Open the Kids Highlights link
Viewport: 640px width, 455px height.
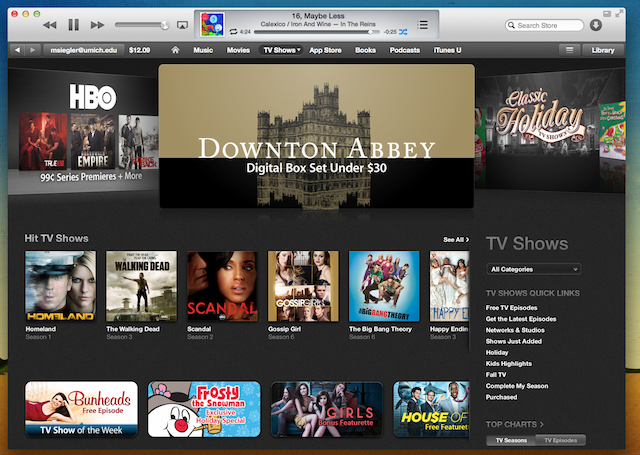click(x=509, y=364)
